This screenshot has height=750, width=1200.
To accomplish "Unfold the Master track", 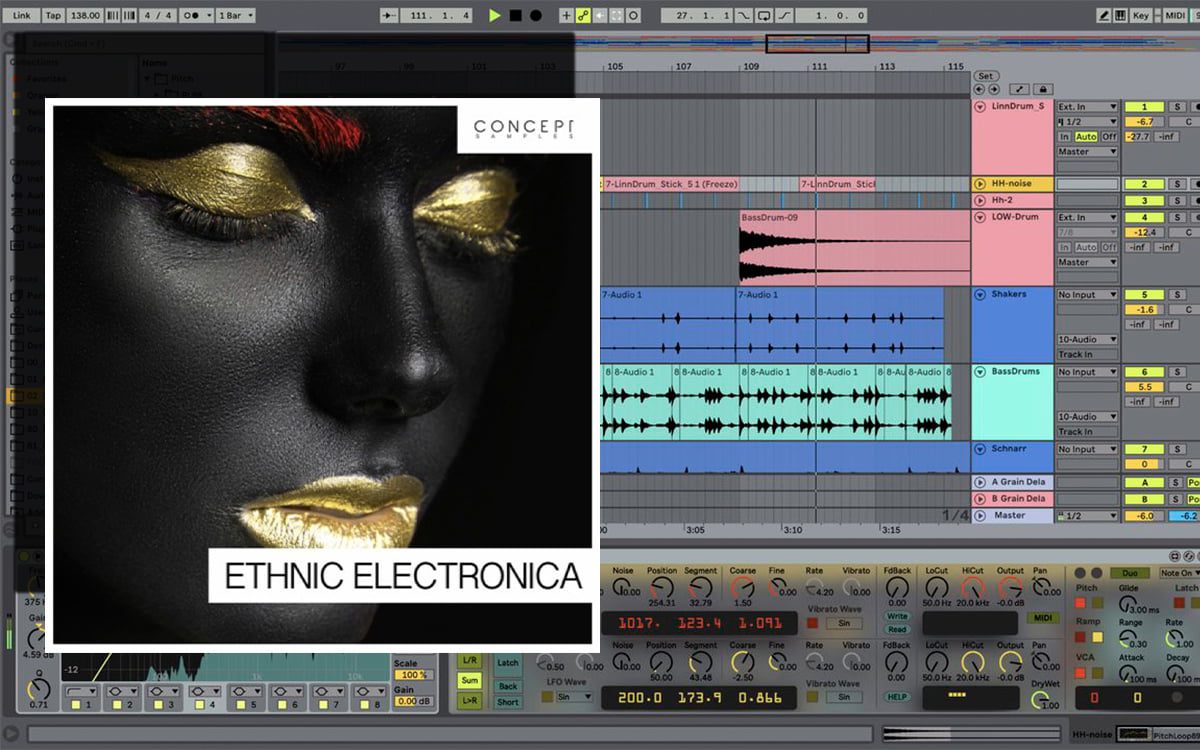I will pyautogui.click(x=980, y=516).
